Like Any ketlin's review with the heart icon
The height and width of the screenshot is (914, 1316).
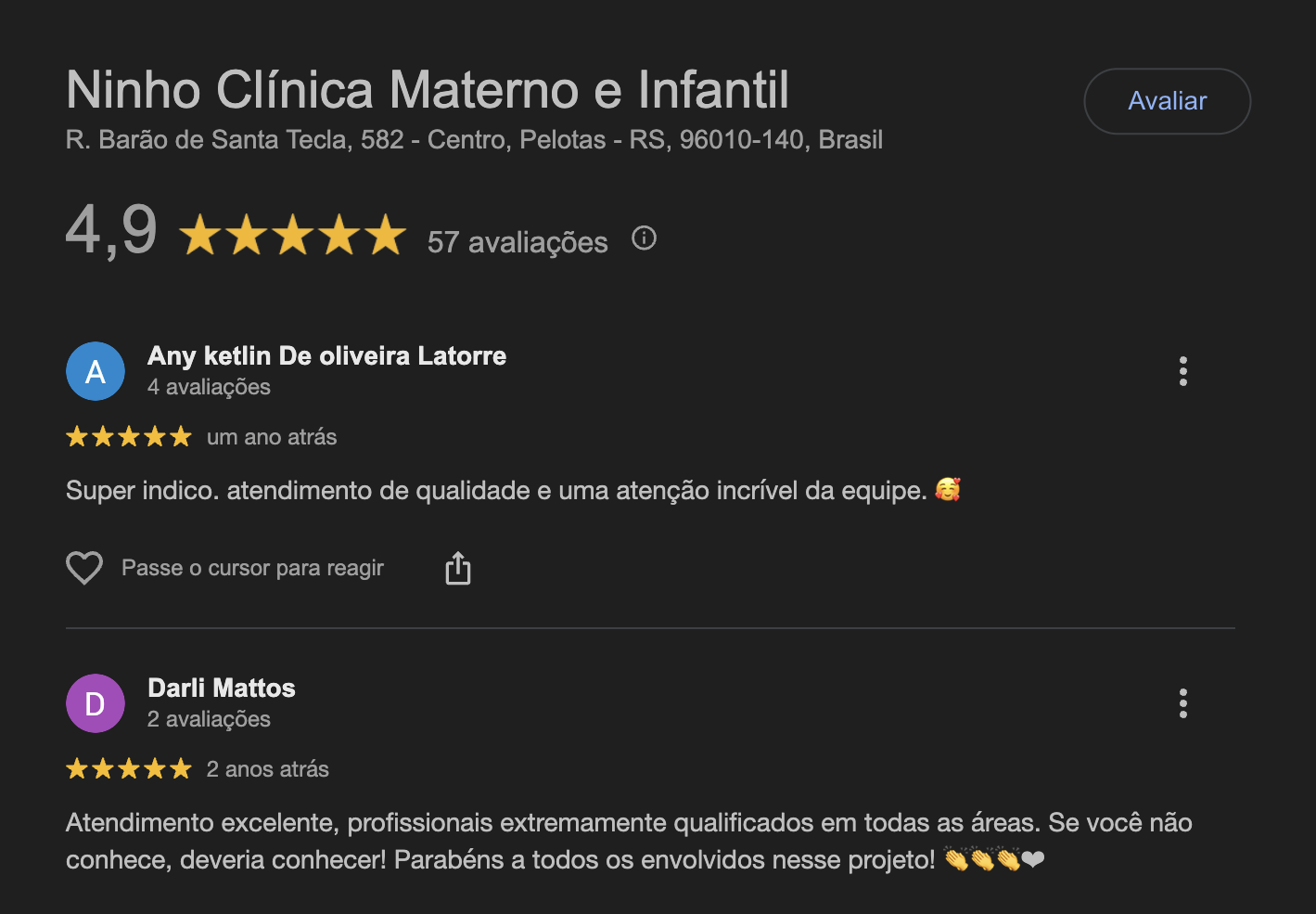coord(84,568)
